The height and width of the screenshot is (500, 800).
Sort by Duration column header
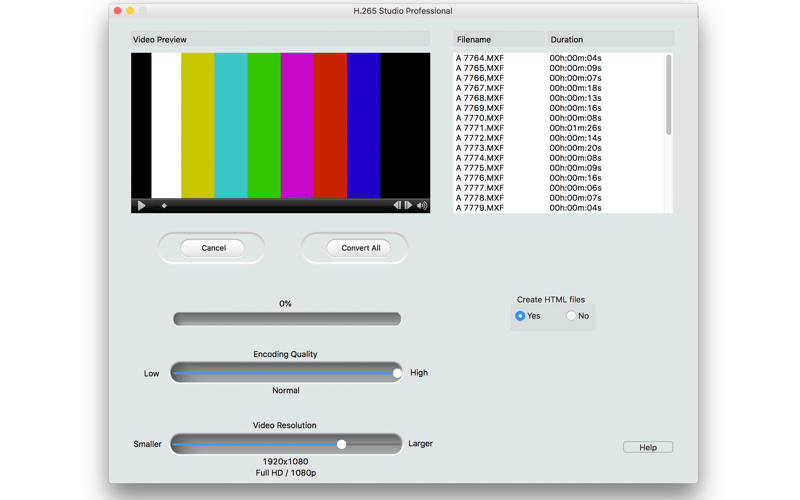(610, 39)
